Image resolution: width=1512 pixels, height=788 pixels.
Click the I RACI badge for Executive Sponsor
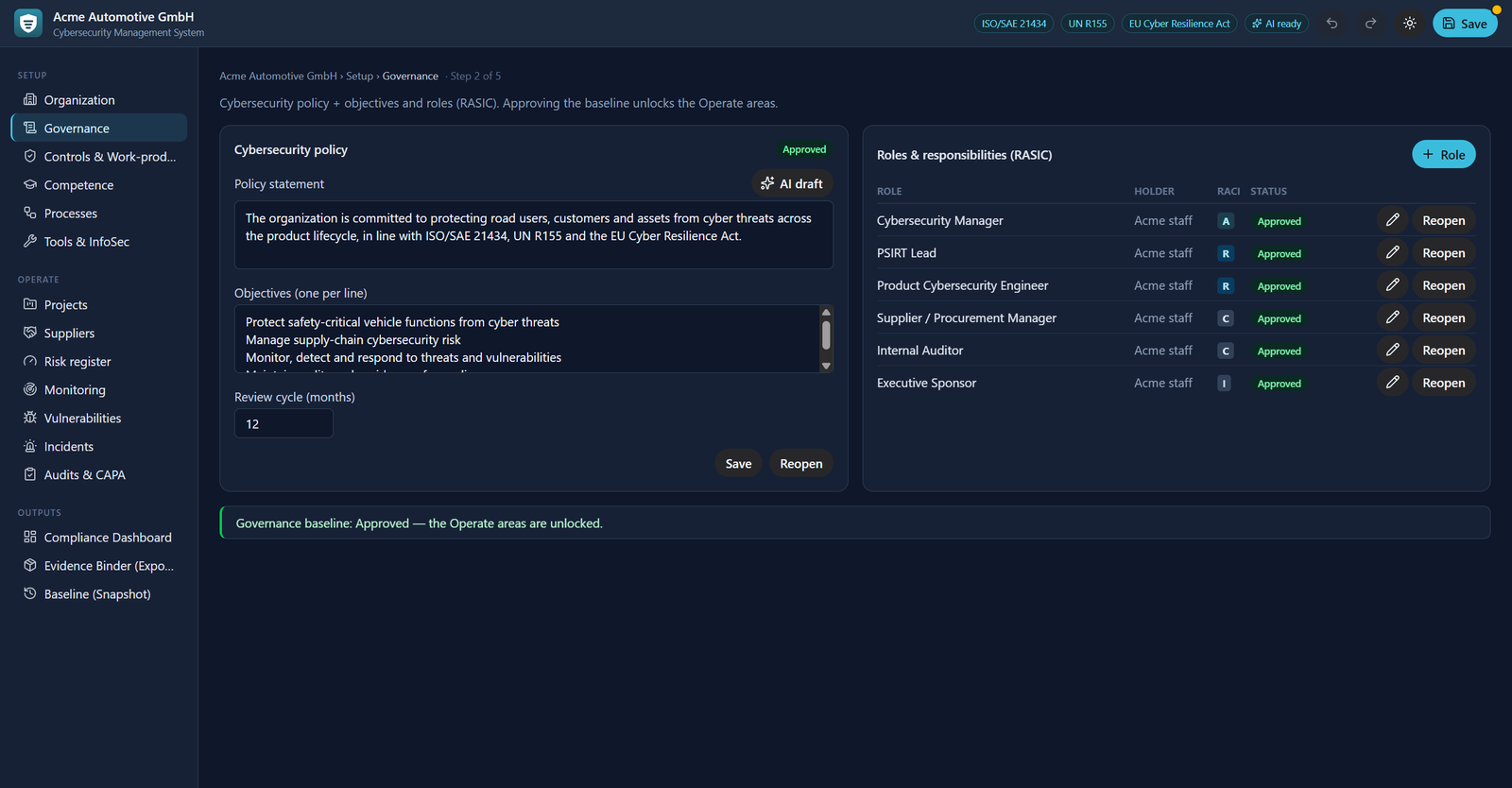click(x=1225, y=384)
